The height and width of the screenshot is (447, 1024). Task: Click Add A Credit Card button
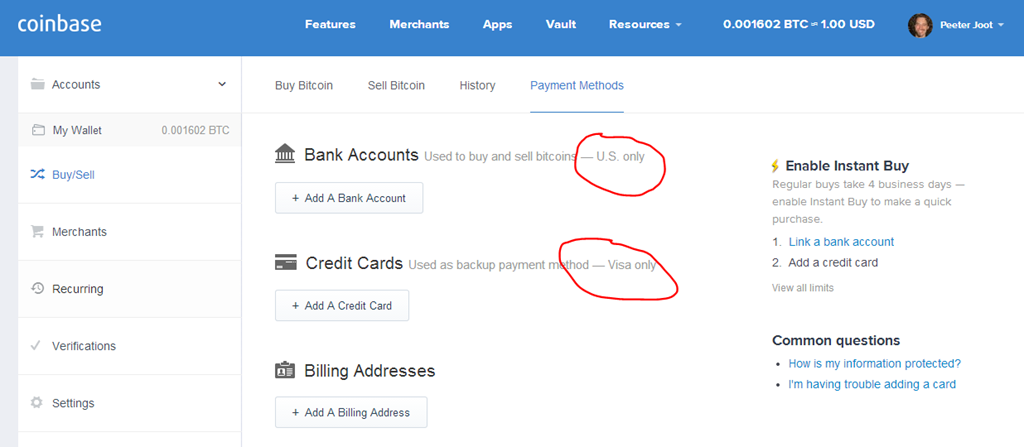pos(342,305)
